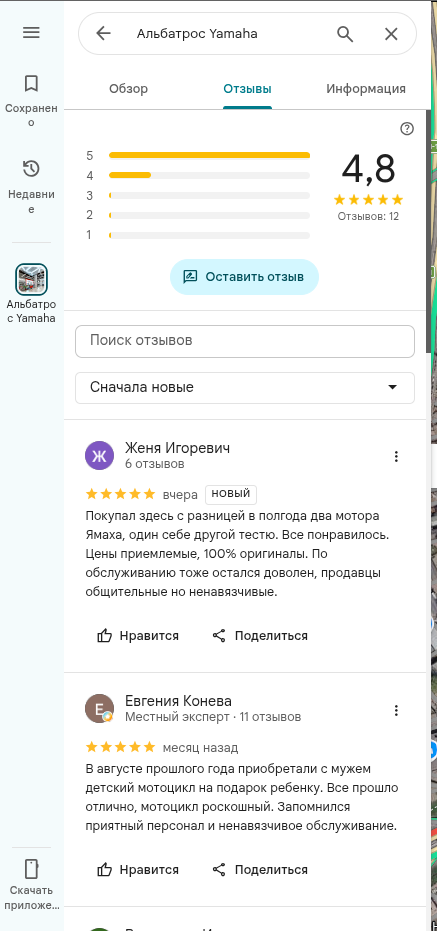This screenshot has width=437, height=931.
Task: Click the star rating of Женя's review
Action: (121, 494)
